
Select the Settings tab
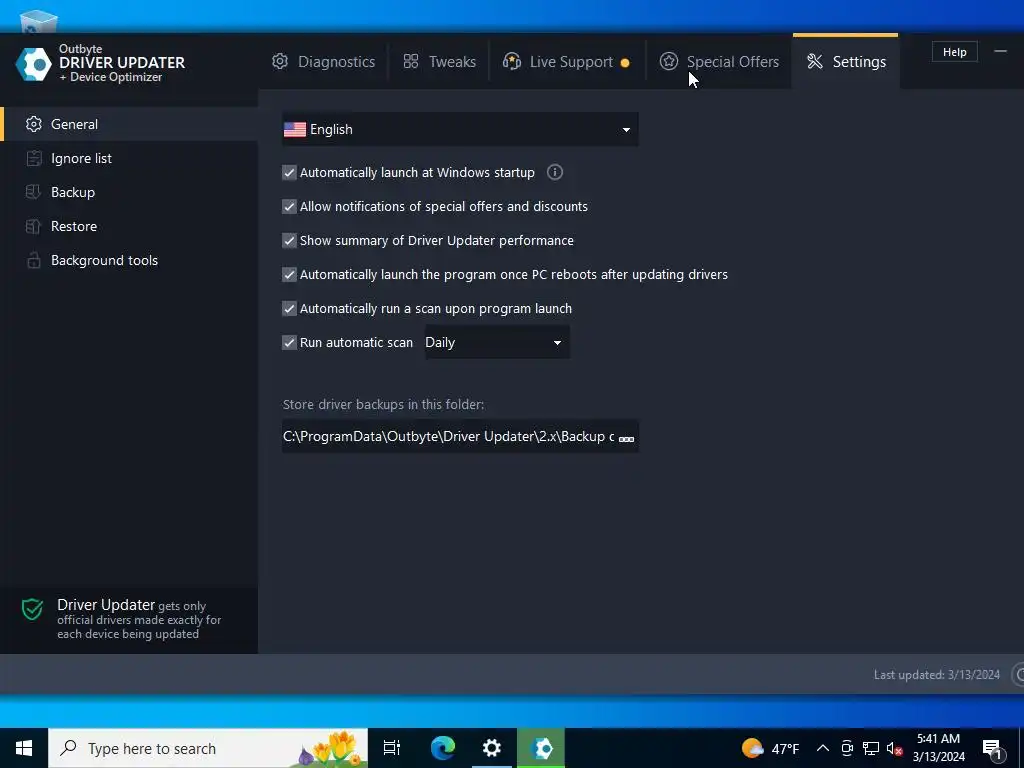(846, 61)
